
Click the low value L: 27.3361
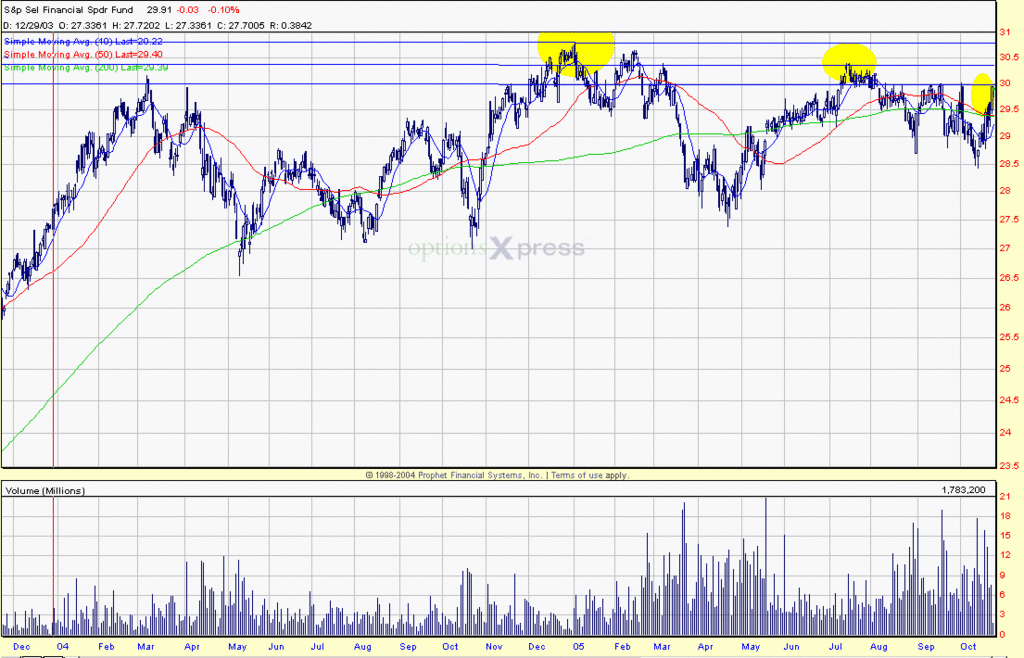[x=188, y=25]
